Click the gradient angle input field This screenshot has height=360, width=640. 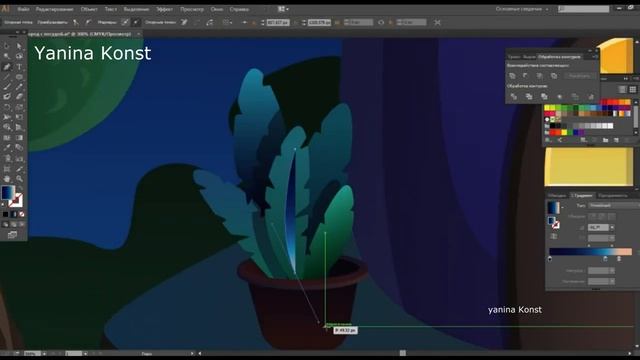(x=598, y=227)
